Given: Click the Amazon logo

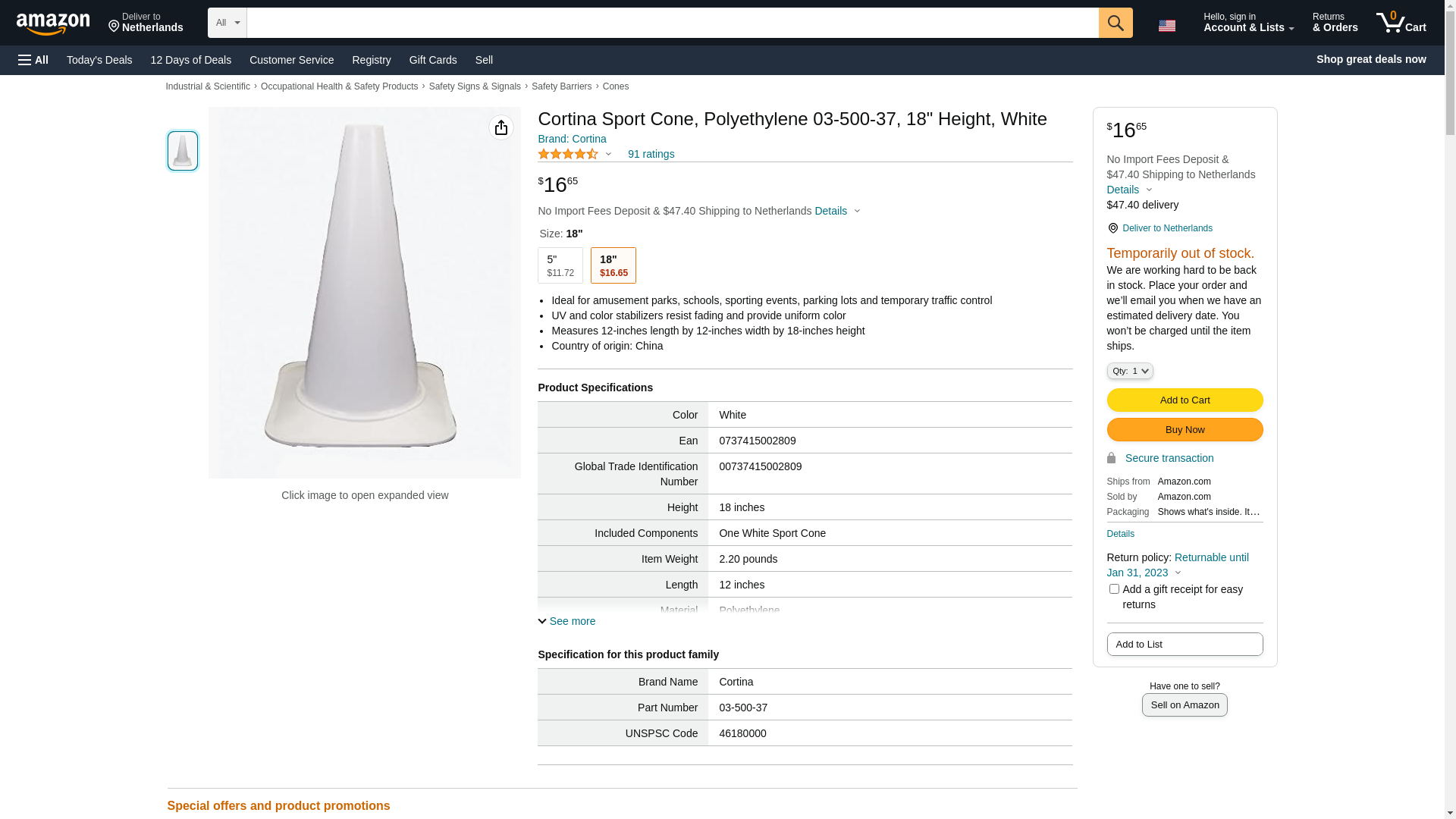Looking at the screenshot, I should tap(53, 24).
